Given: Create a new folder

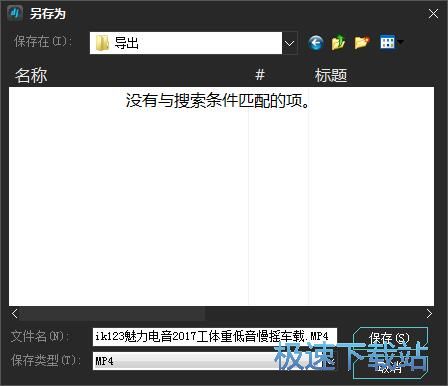Looking at the screenshot, I should (x=362, y=43).
